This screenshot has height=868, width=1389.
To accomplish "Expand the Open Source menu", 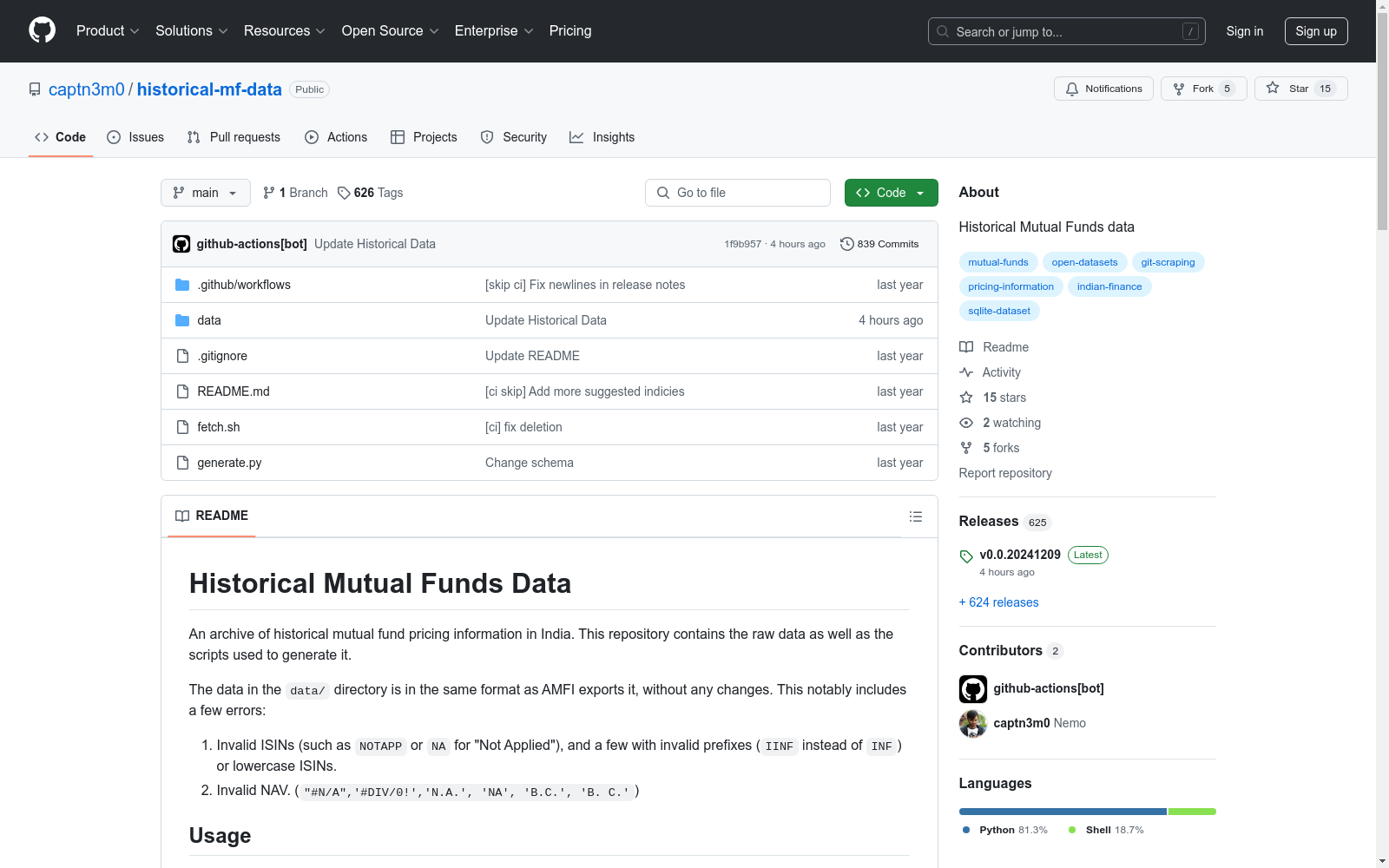I will pos(391,31).
